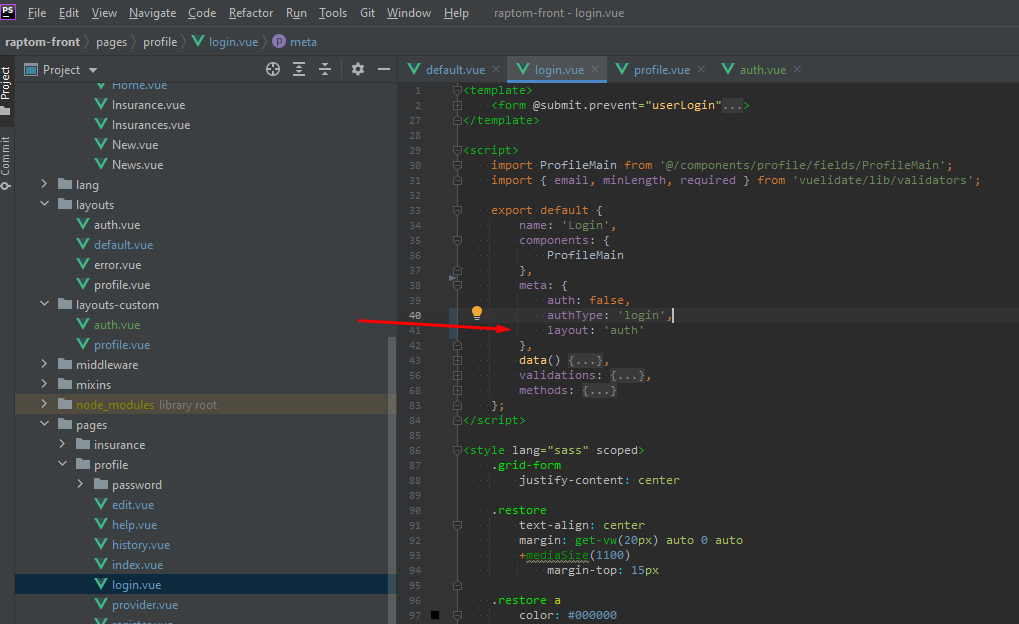Screen dimensions: 1019x624
Task: Open the Window menu
Action: coord(409,13)
